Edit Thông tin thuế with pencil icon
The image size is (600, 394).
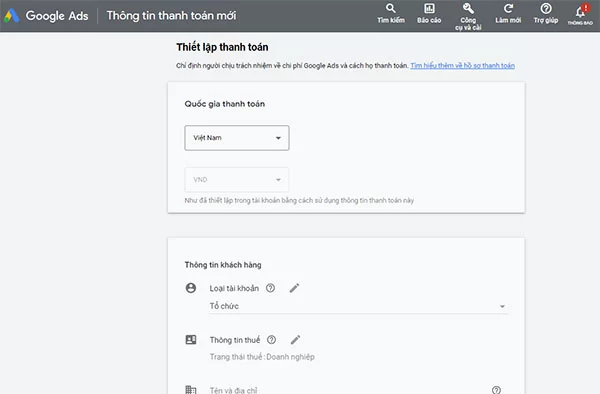[x=295, y=340]
